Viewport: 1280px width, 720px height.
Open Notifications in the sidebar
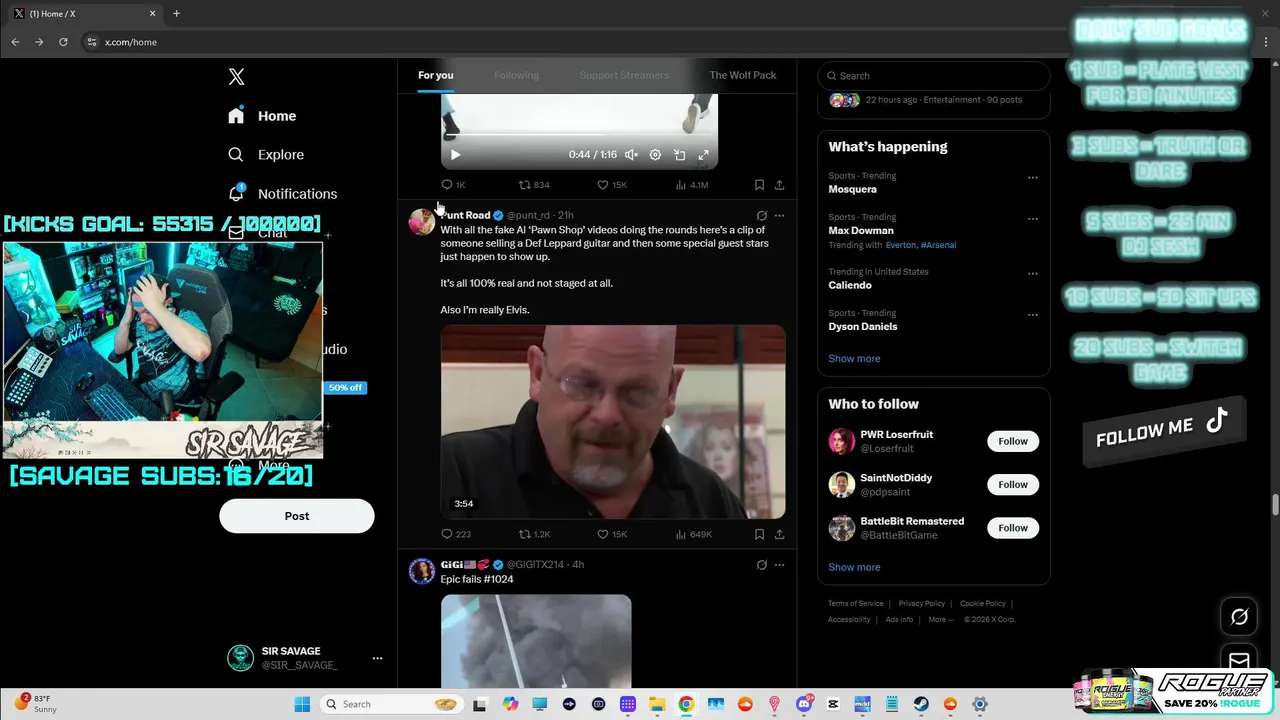(x=282, y=194)
